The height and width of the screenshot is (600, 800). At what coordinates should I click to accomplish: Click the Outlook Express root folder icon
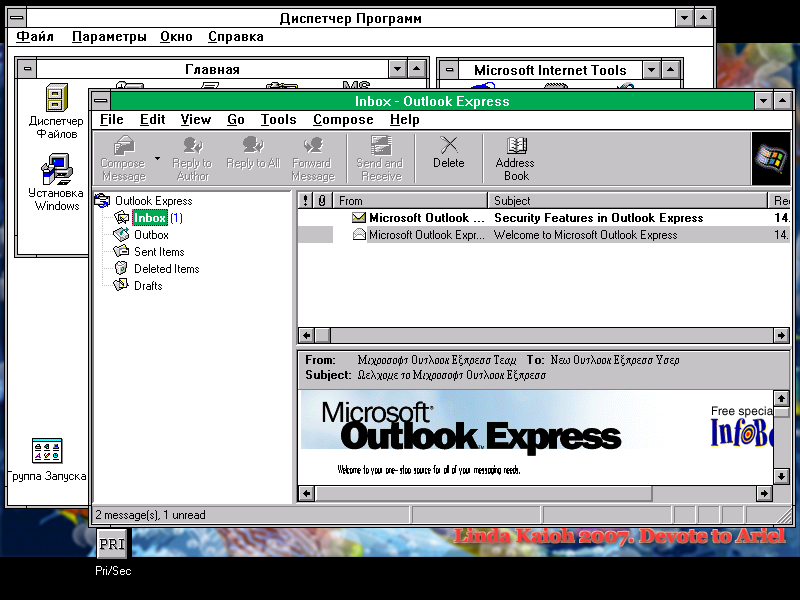103,201
